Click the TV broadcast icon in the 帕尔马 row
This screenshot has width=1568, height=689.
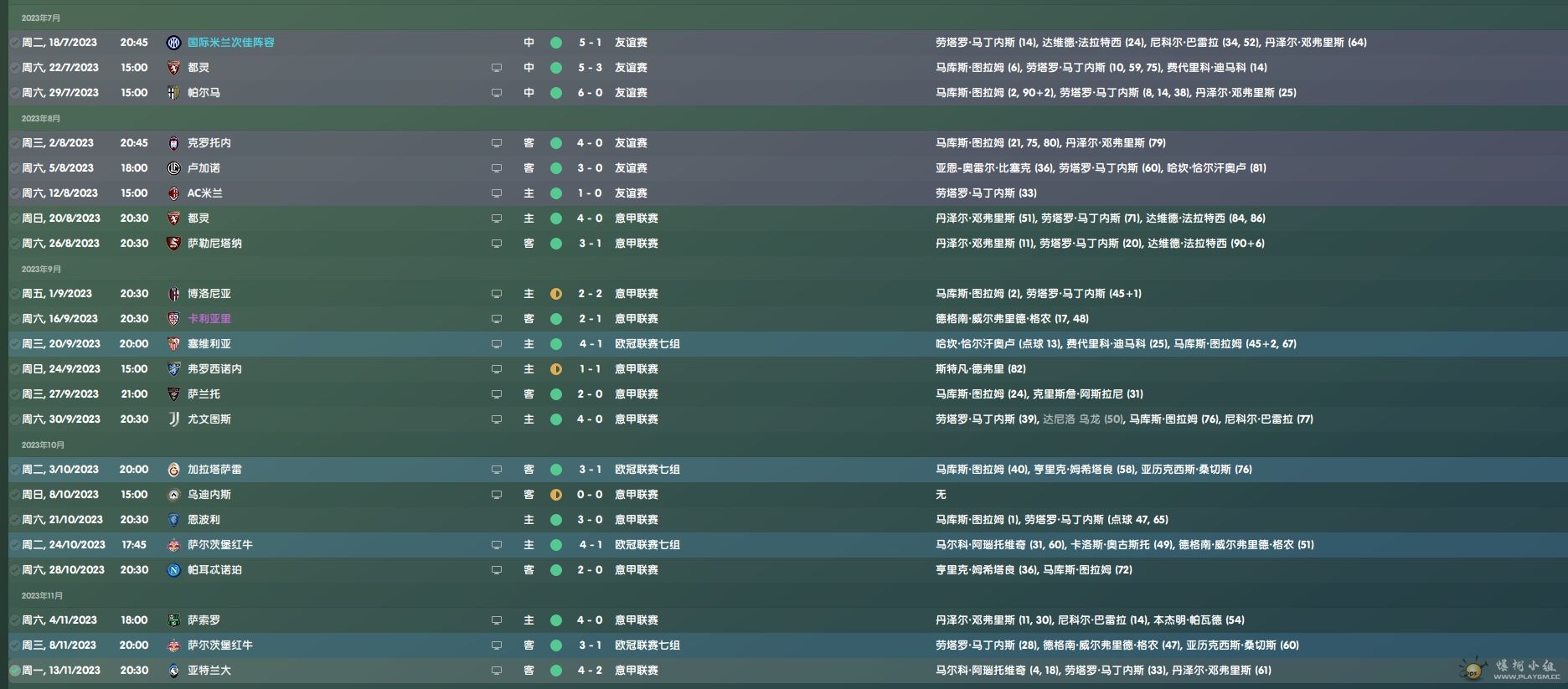(497, 93)
